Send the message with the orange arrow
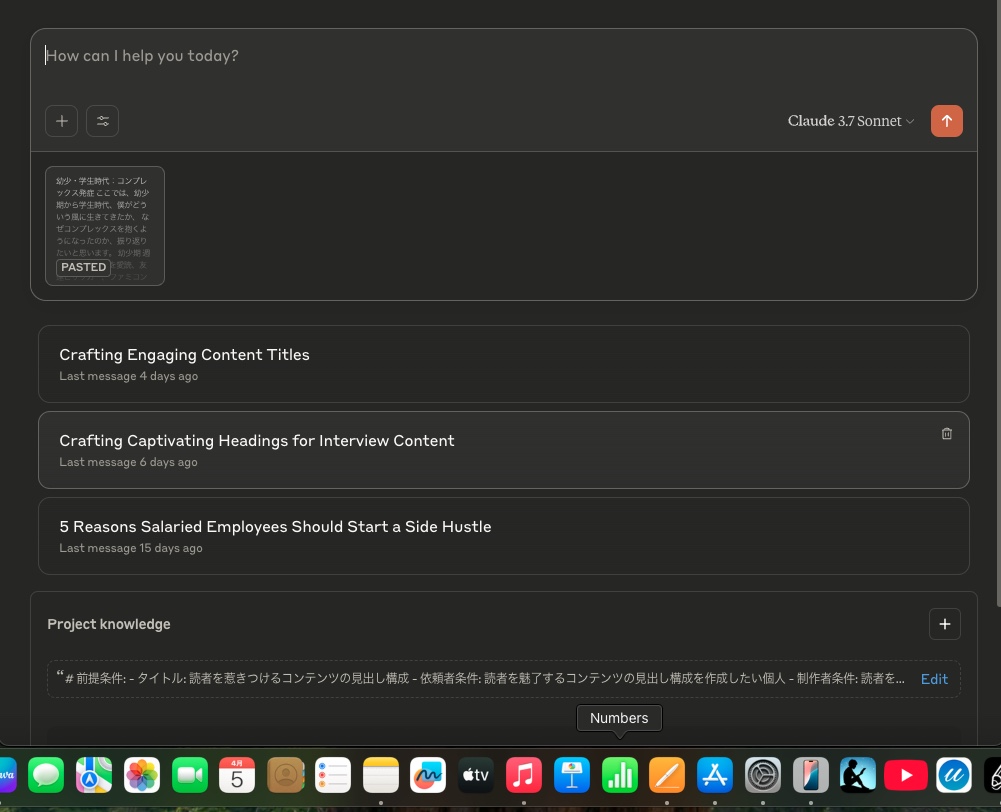This screenshot has width=1001, height=812. [946, 121]
